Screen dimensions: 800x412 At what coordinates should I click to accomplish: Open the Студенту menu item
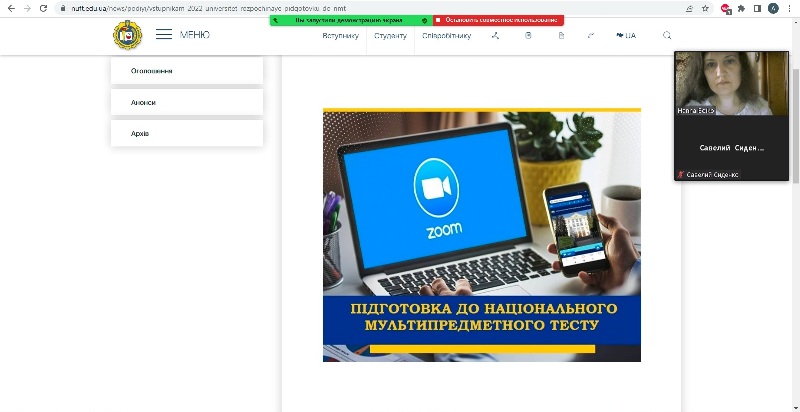tap(390, 35)
